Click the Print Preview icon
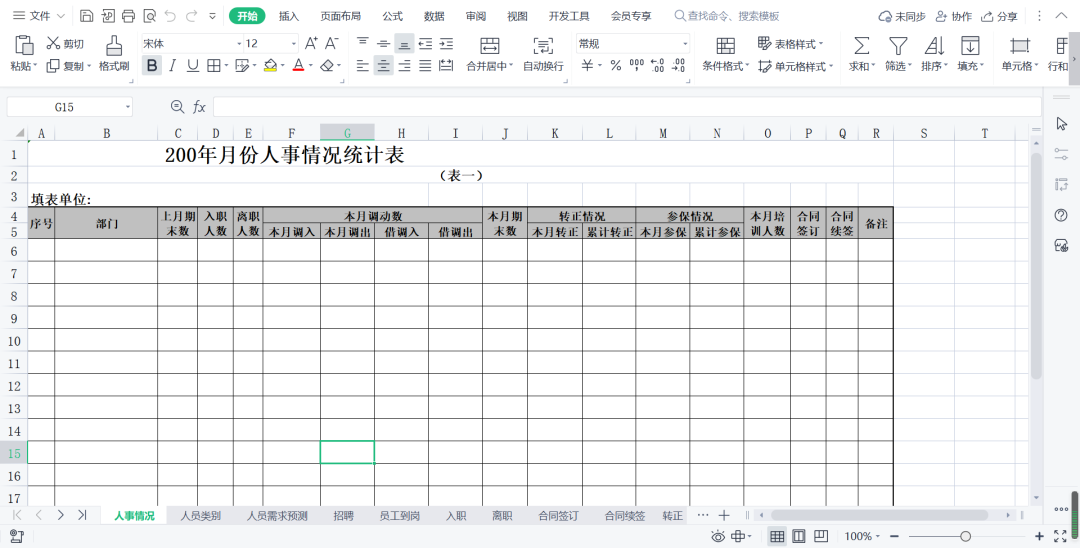 pos(149,16)
